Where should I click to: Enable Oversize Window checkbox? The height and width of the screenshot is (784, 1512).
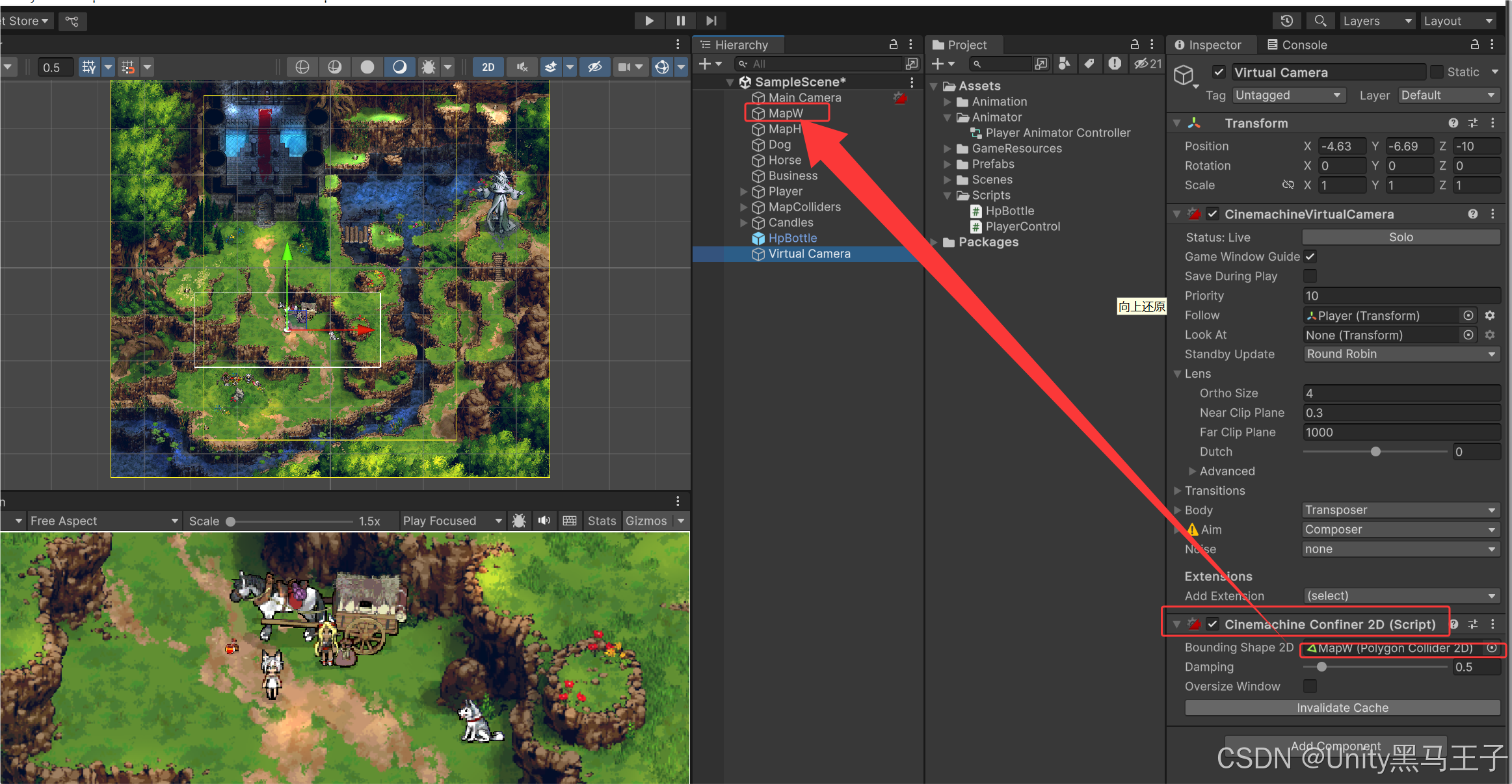click(1310, 686)
